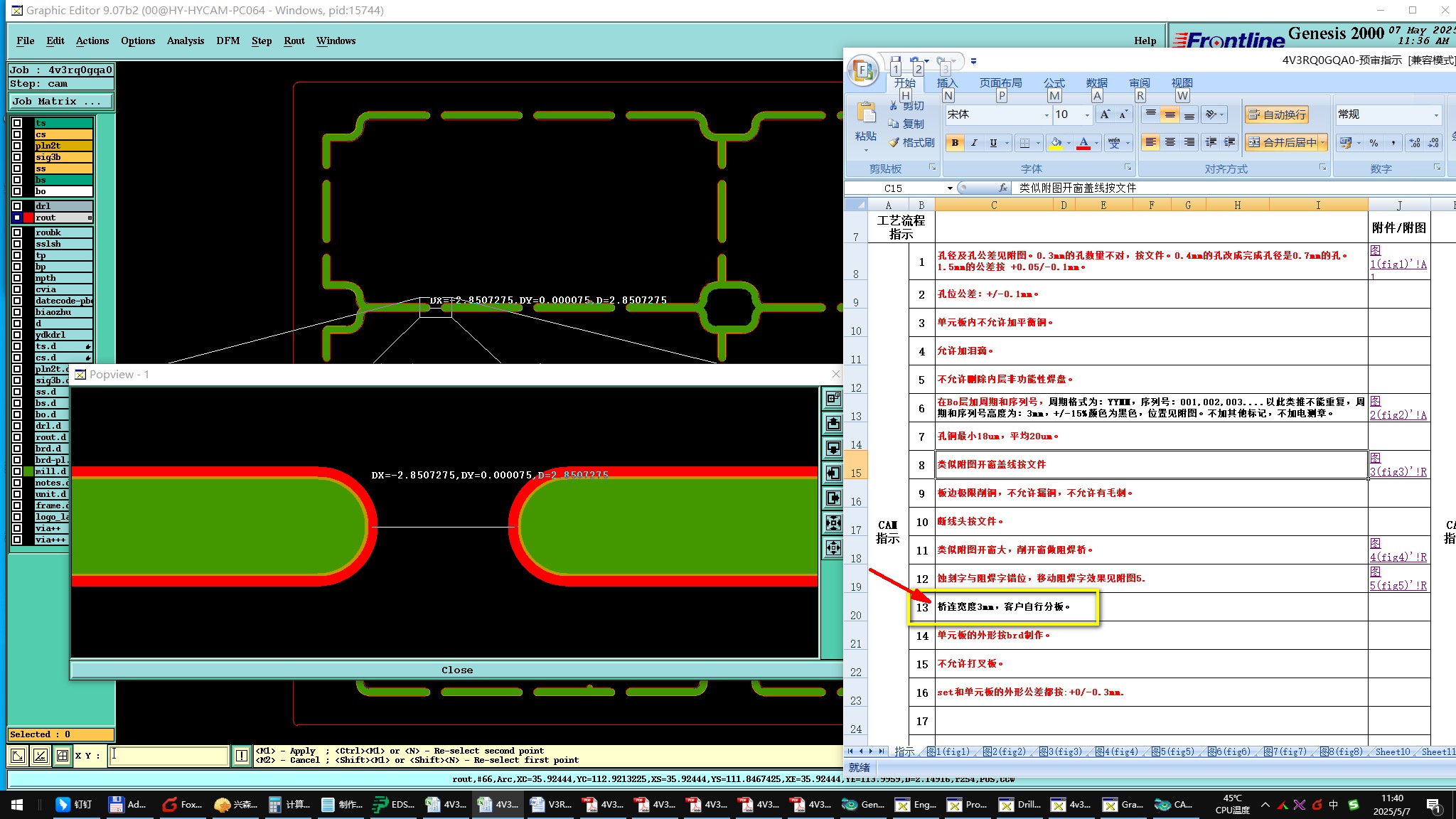Screen dimensions: 1456x819
Task: Toggle checkbox for drl layer
Action: click(18, 206)
